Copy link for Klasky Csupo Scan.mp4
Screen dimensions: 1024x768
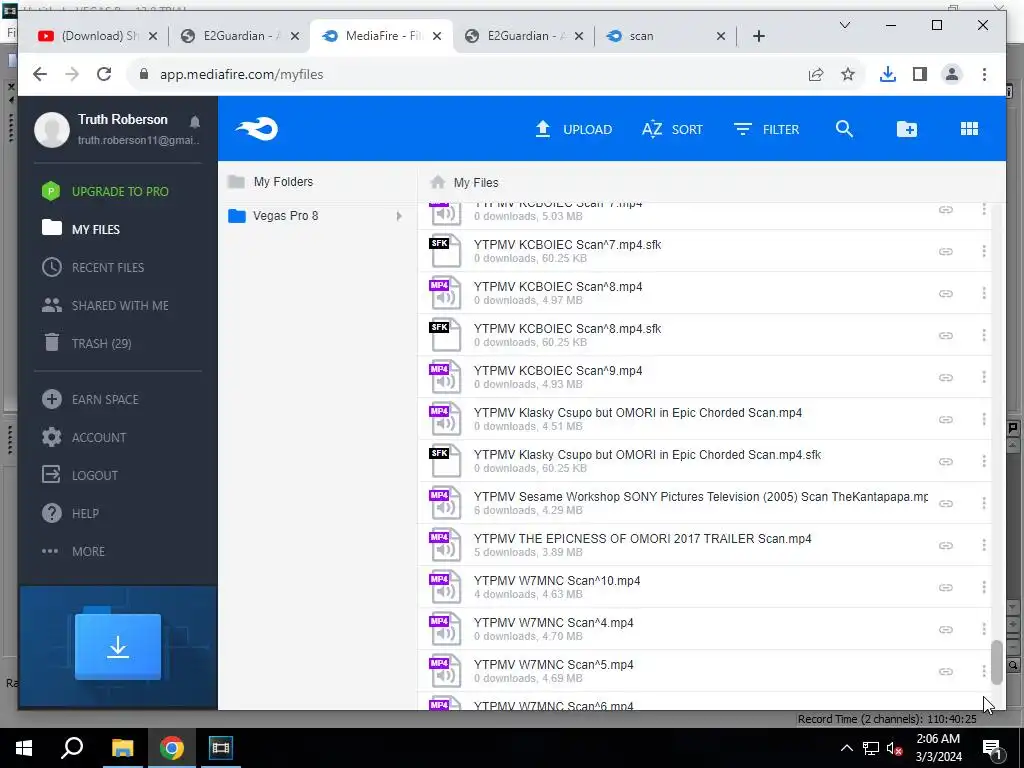945,419
